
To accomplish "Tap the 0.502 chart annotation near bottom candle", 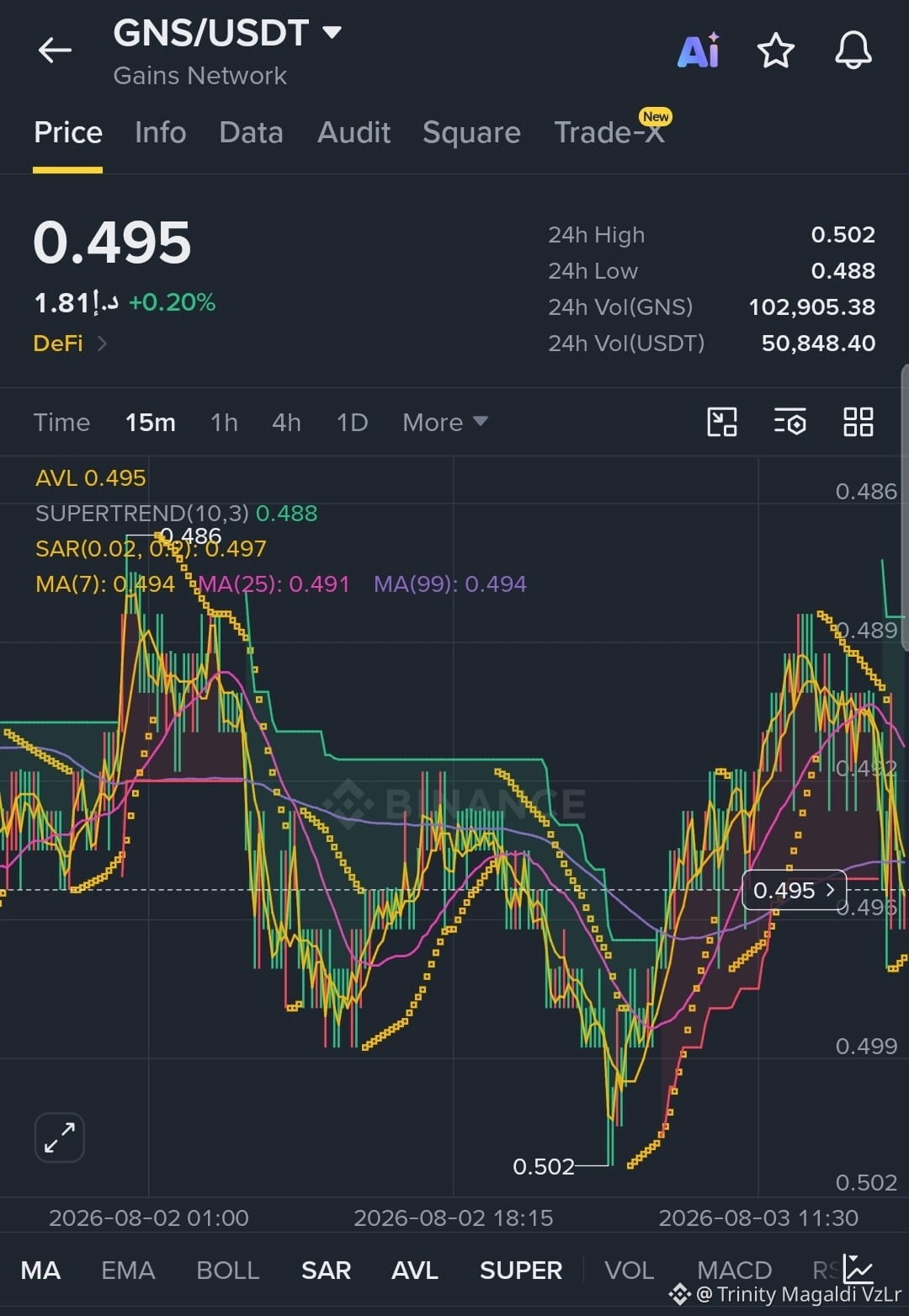I will point(544,1166).
